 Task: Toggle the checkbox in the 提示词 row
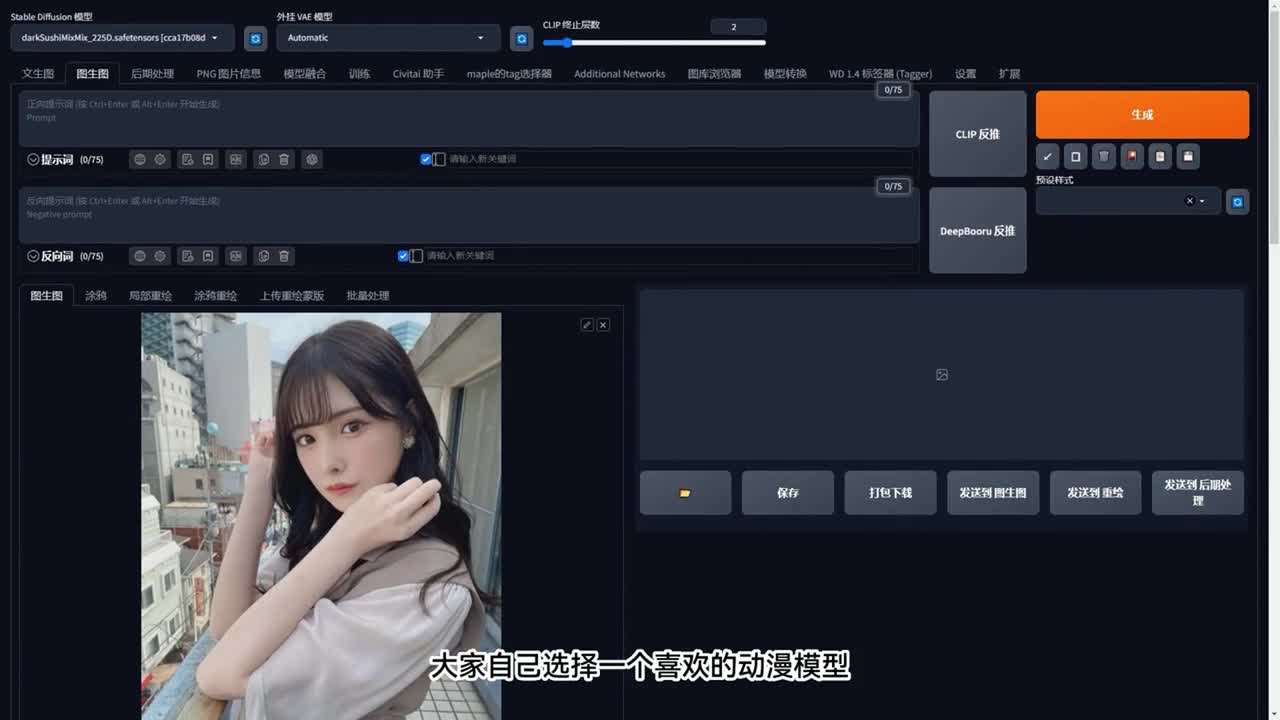[426, 159]
